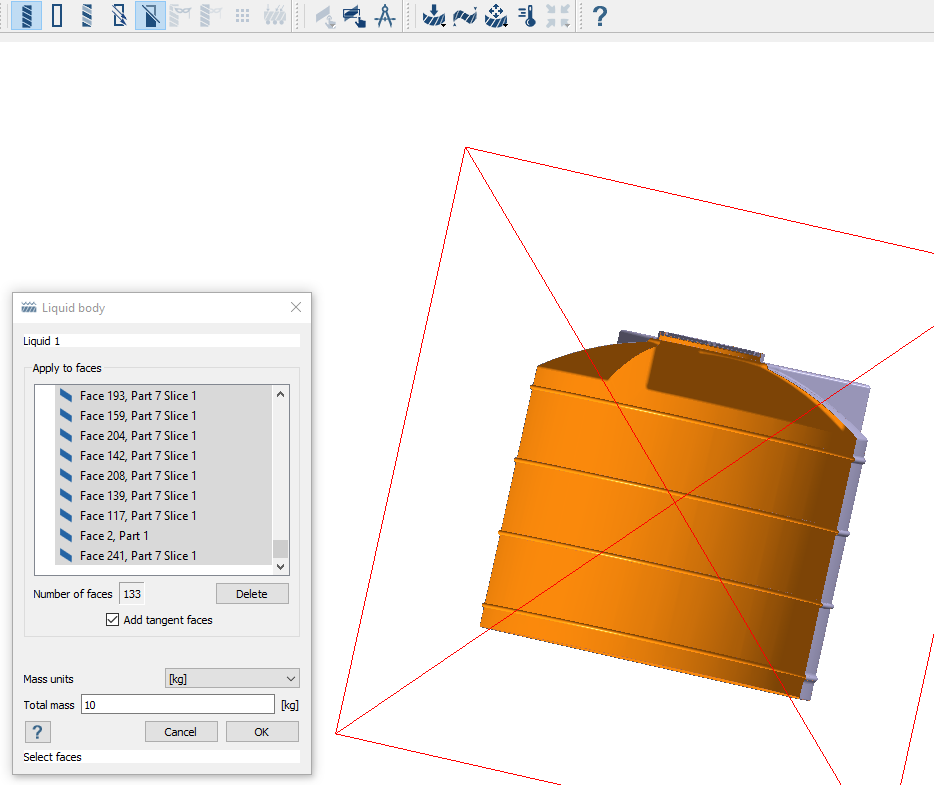Click Cancel in Liquid body dialog
Image resolution: width=934 pixels, height=785 pixels.
click(181, 732)
